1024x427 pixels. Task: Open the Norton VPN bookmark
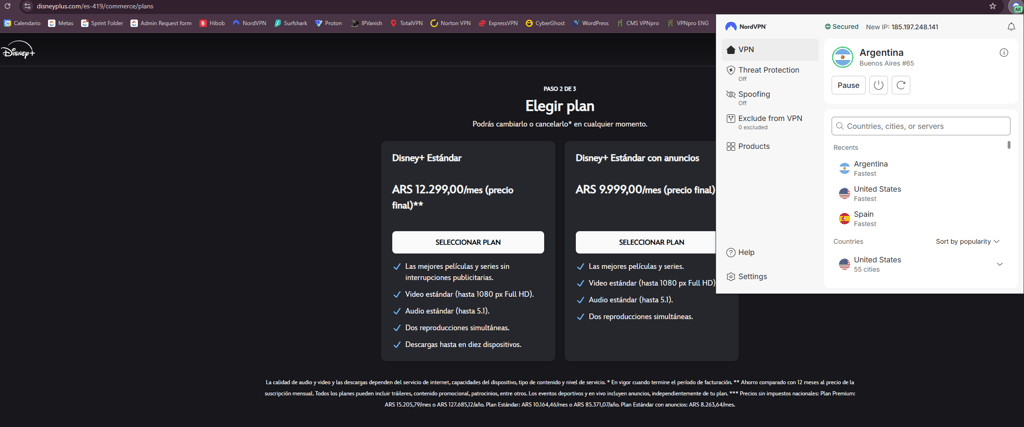pos(451,23)
